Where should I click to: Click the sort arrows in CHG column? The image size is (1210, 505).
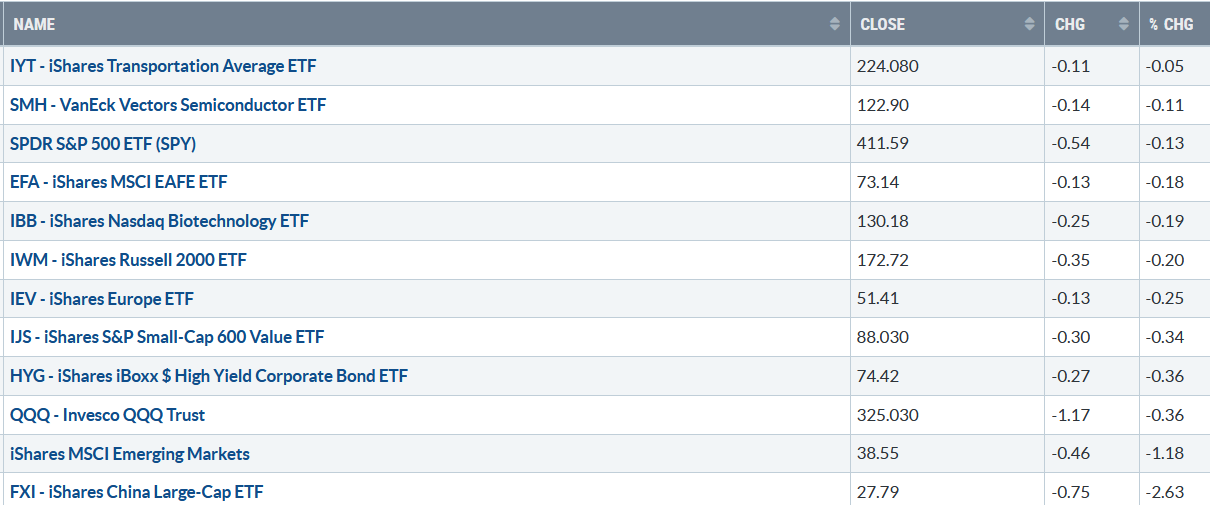1124,24
